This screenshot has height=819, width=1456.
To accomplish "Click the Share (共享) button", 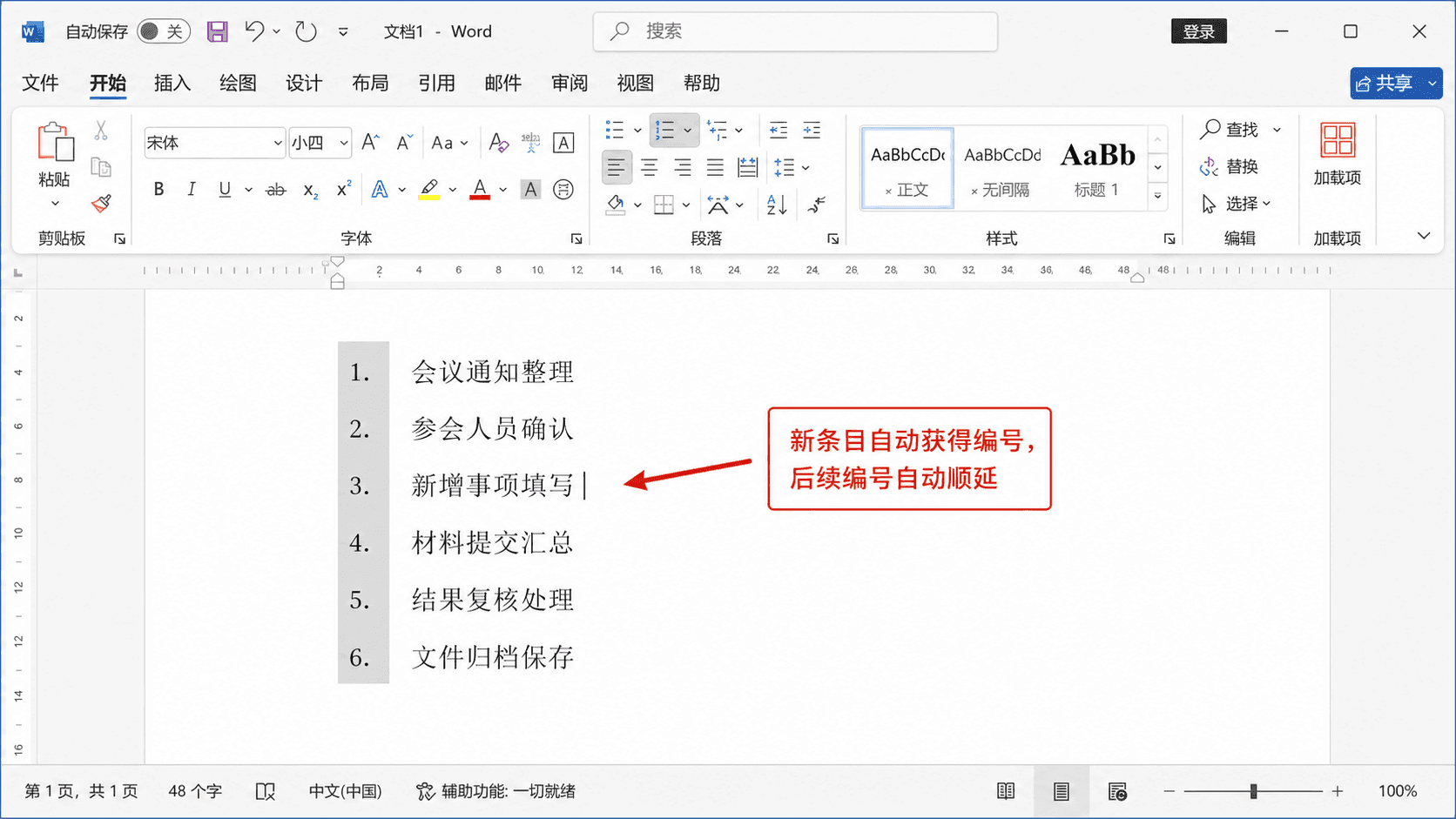I will 1385,84.
